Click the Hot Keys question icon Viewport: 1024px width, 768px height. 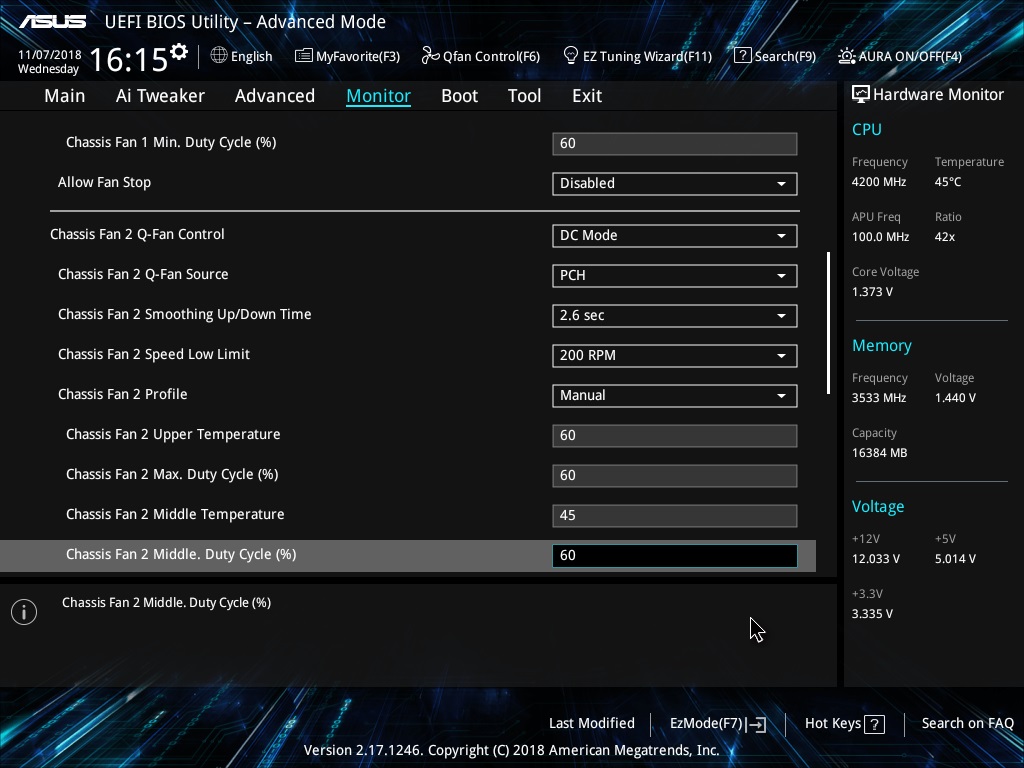pos(874,724)
